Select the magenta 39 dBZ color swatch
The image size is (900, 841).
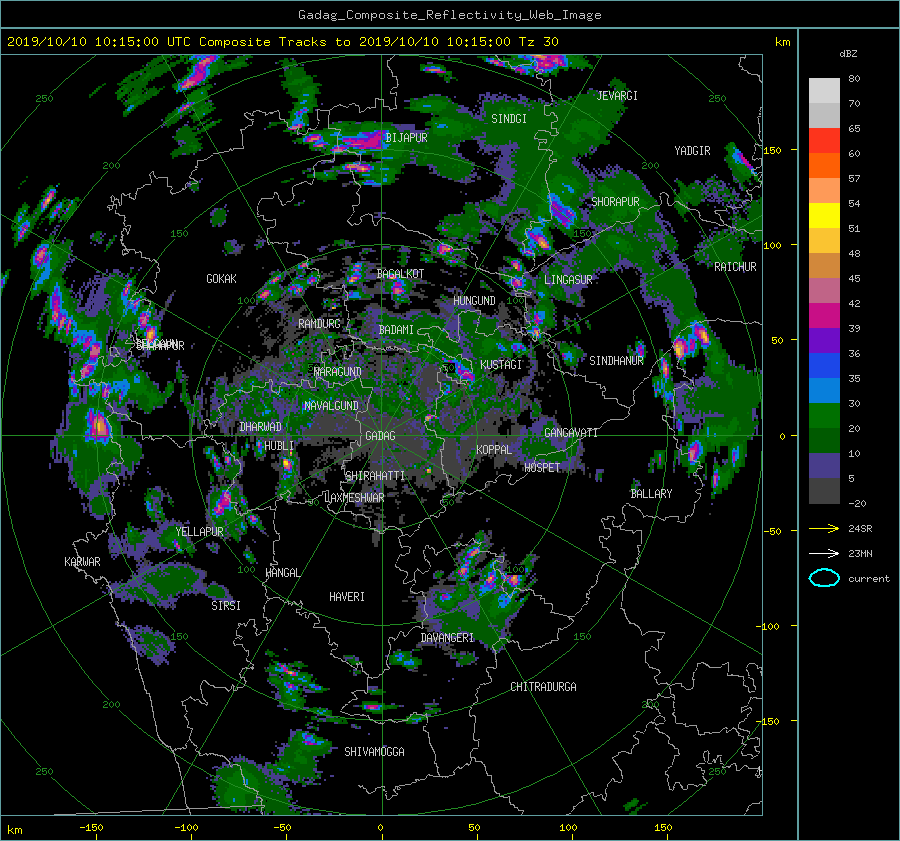(824, 316)
